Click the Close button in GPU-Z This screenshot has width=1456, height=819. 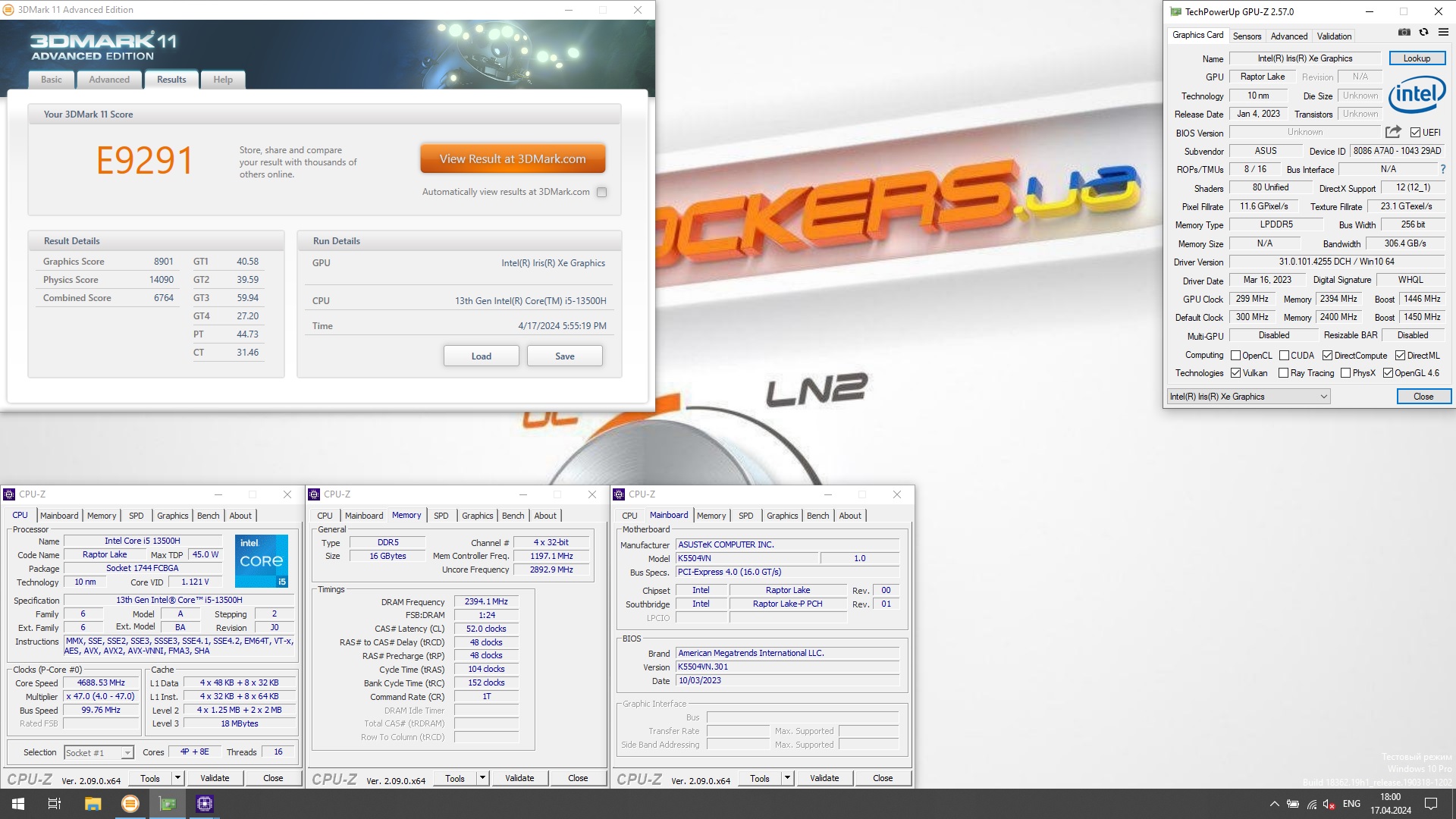pos(1423,397)
